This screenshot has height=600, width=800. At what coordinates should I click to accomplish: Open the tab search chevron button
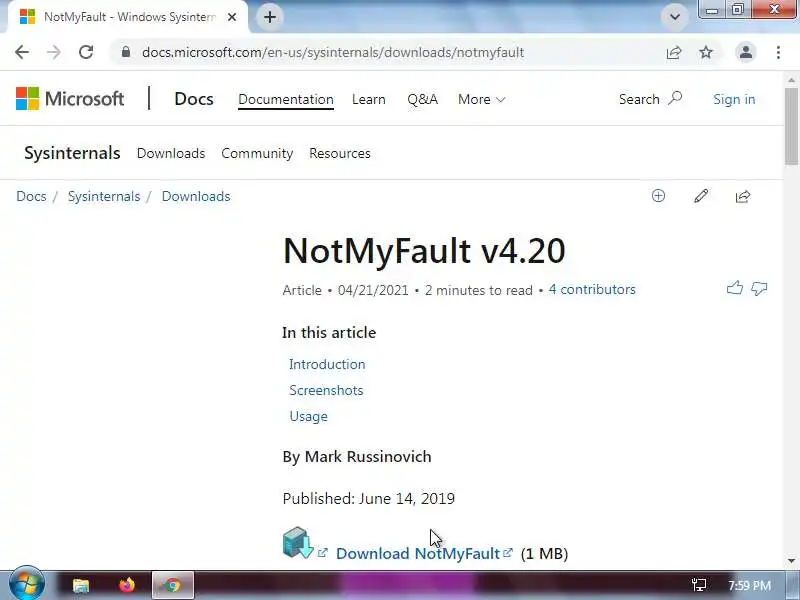point(674,17)
